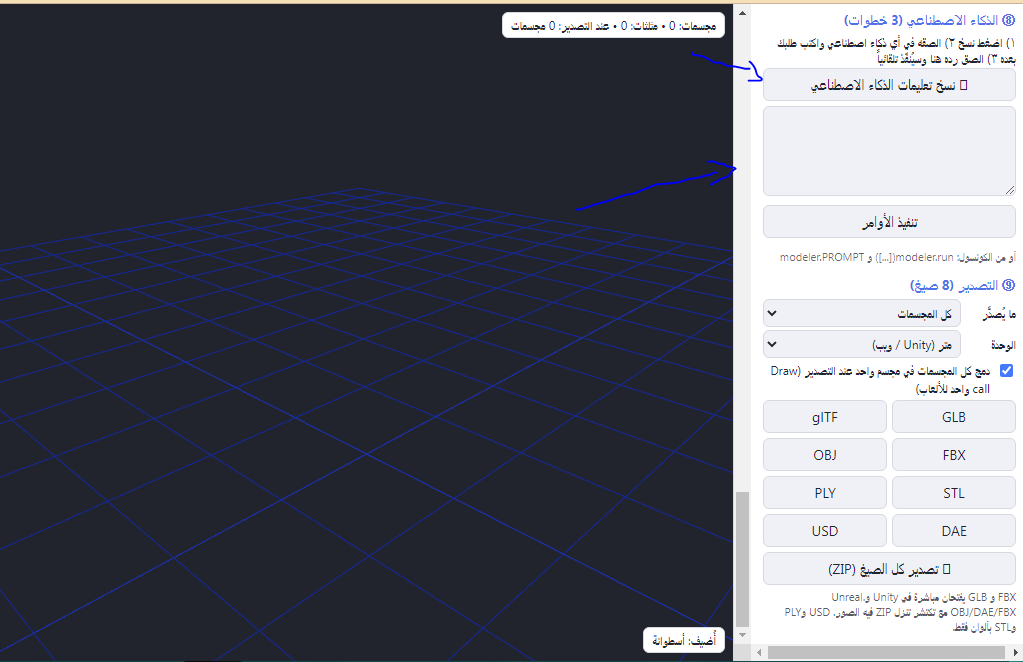Export the model as GLB
Image resolution: width=1023 pixels, height=662 pixels.
[x=953, y=417]
